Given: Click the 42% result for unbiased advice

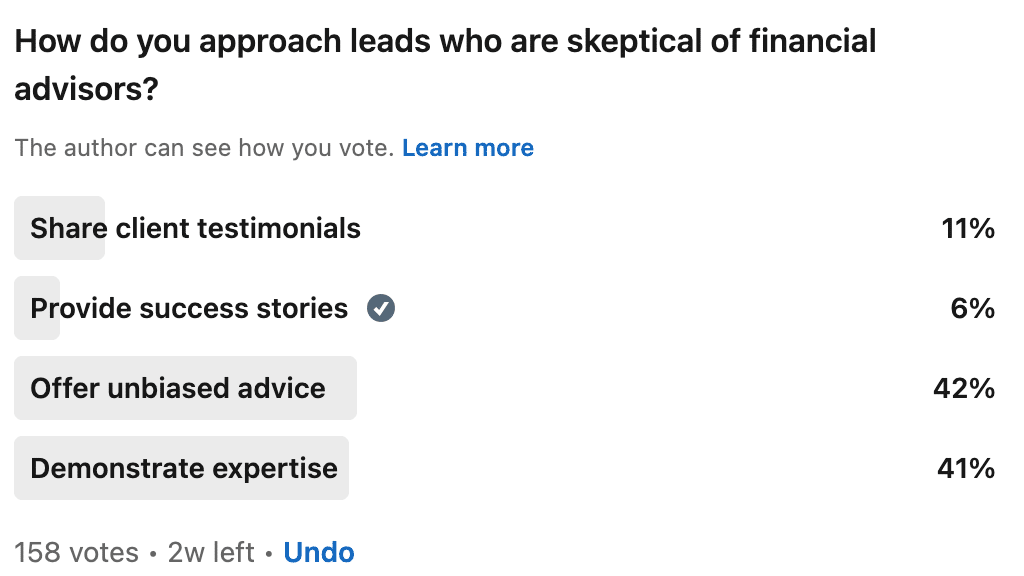Looking at the screenshot, I should tap(964, 389).
